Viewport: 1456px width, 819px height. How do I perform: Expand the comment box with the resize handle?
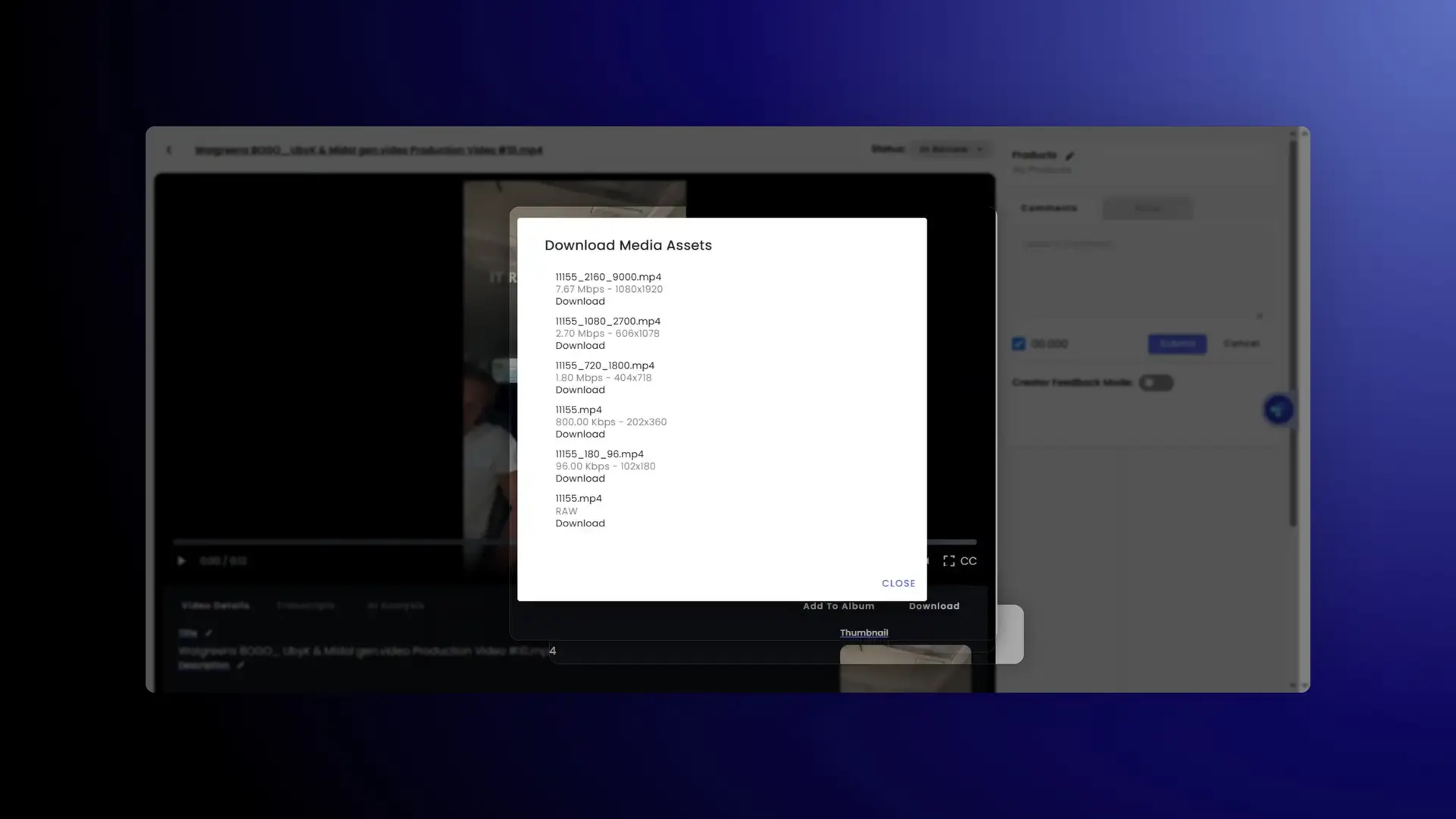click(x=1259, y=315)
